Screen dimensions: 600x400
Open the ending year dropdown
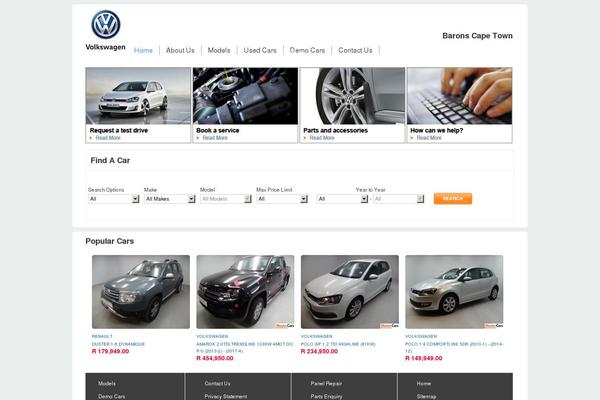(x=399, y=199)
